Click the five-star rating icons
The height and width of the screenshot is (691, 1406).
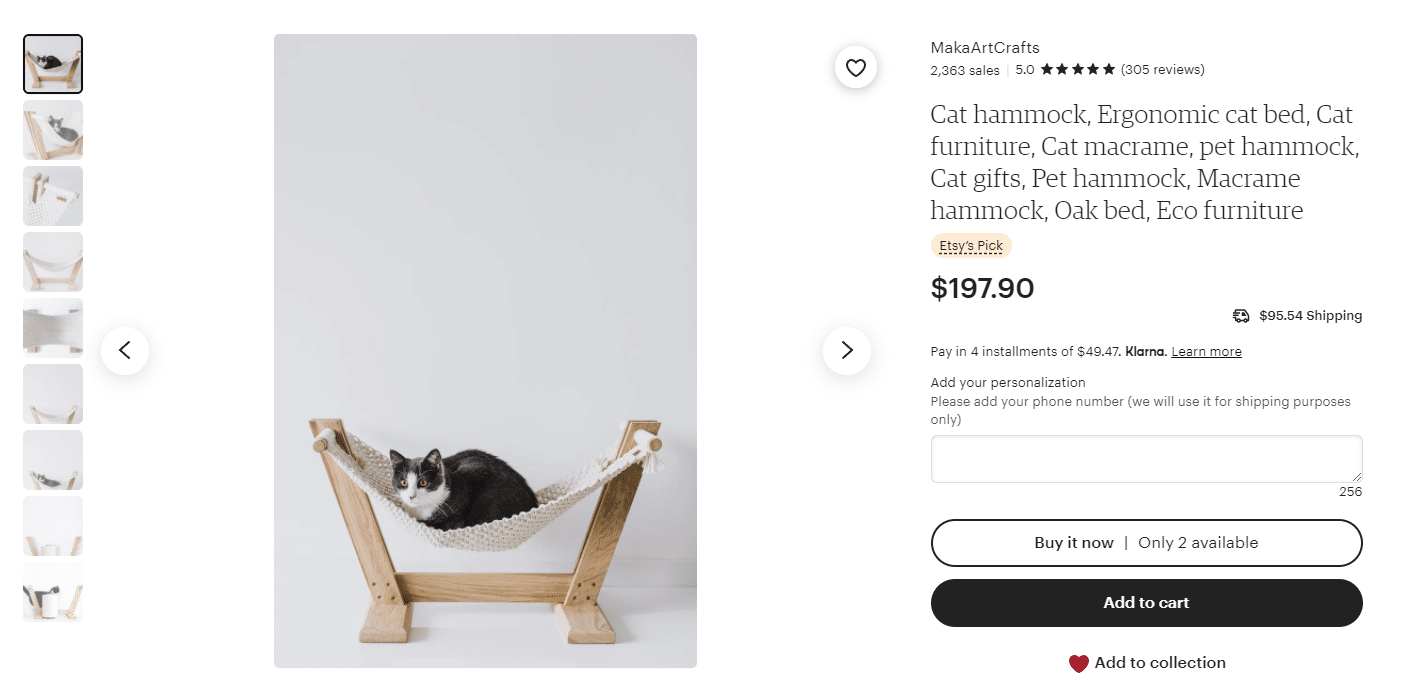(1078, 70)
